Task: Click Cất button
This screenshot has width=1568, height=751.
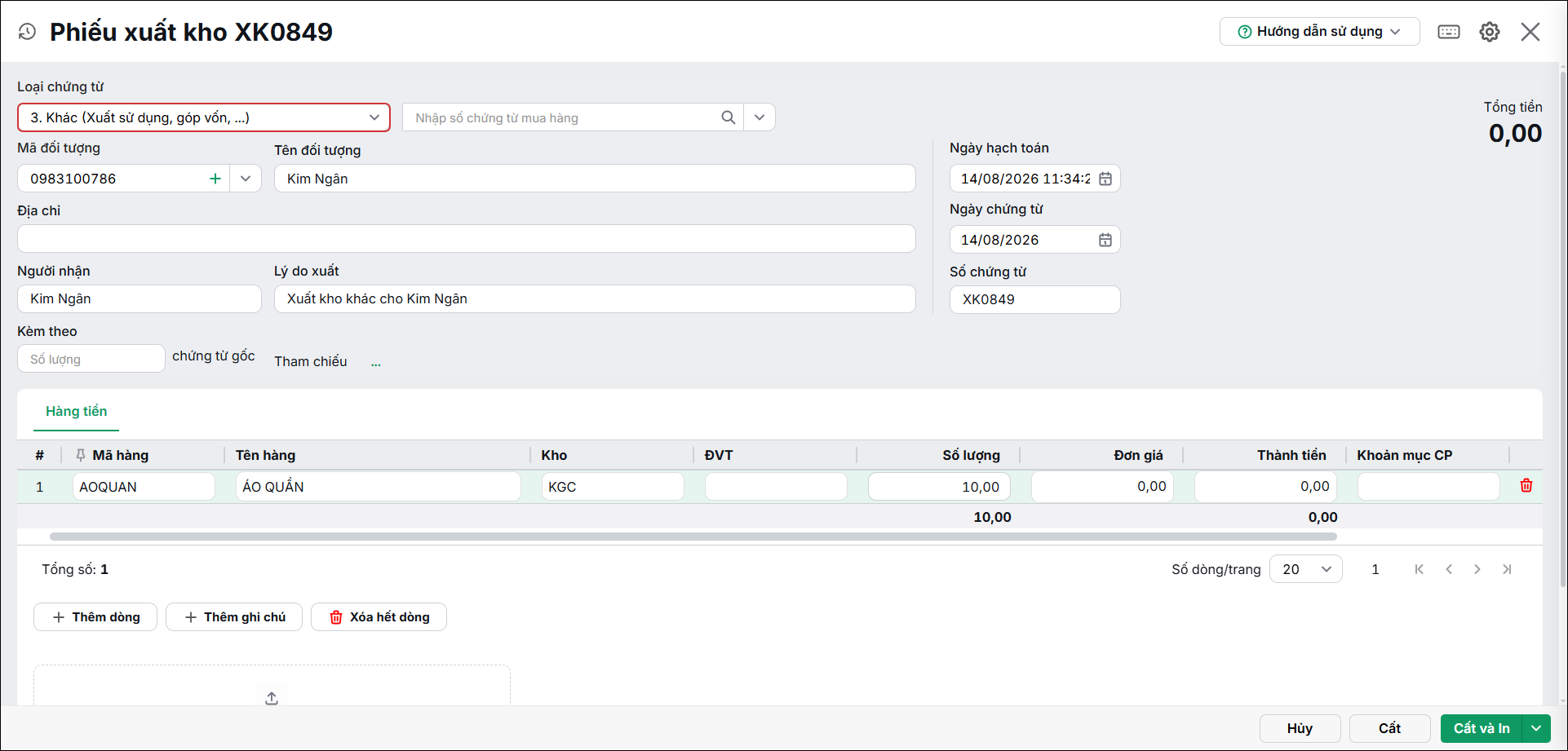Action: (x=1390, y=728)
